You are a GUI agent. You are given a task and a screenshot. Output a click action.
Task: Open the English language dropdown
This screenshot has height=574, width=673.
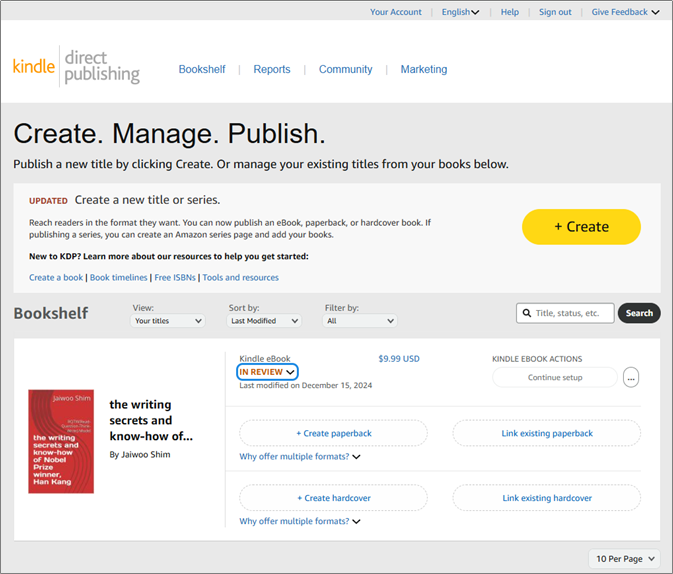tap(460, 12)
